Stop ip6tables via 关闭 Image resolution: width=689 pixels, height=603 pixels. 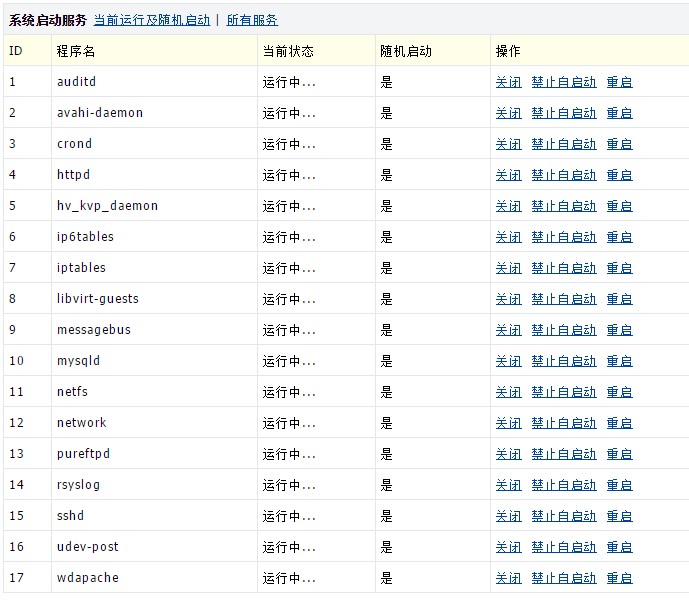coord(508,237)
